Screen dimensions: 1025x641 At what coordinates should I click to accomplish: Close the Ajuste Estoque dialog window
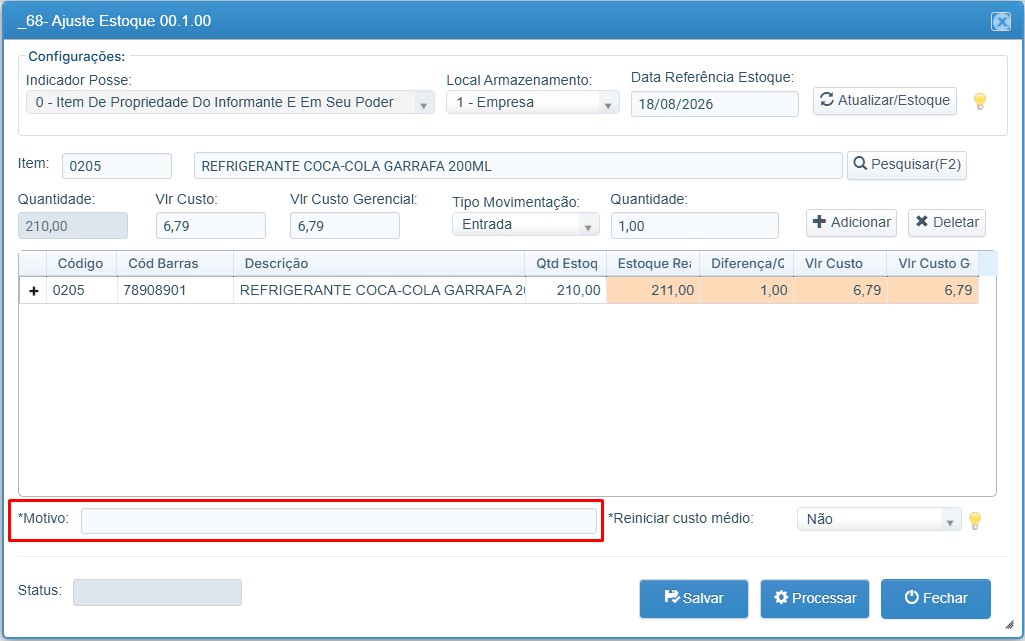(x=1001, y=22)
